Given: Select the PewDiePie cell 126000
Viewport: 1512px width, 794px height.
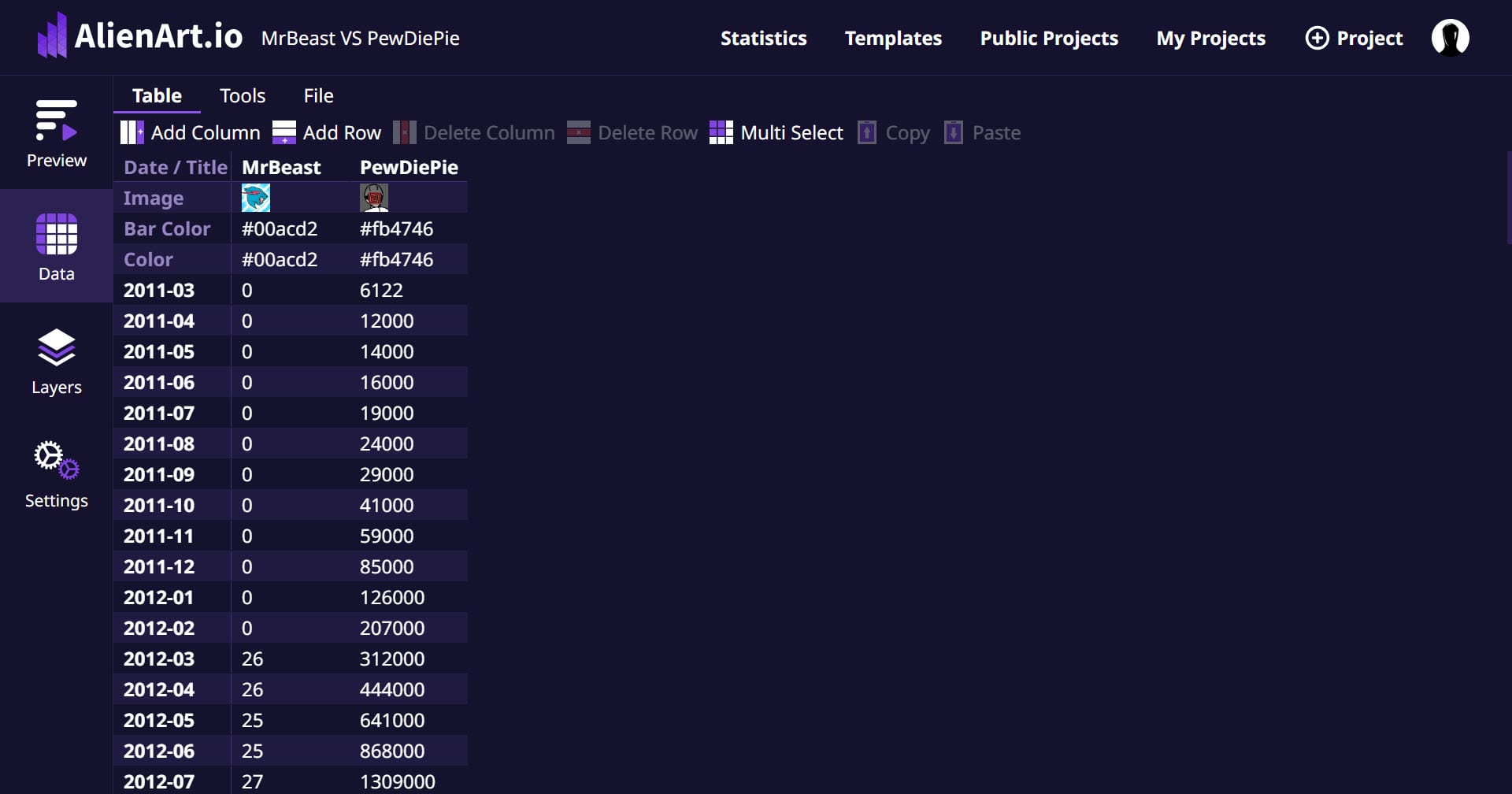Looking at the screenshot, I should pyautogui.click(x=408, y=597).
